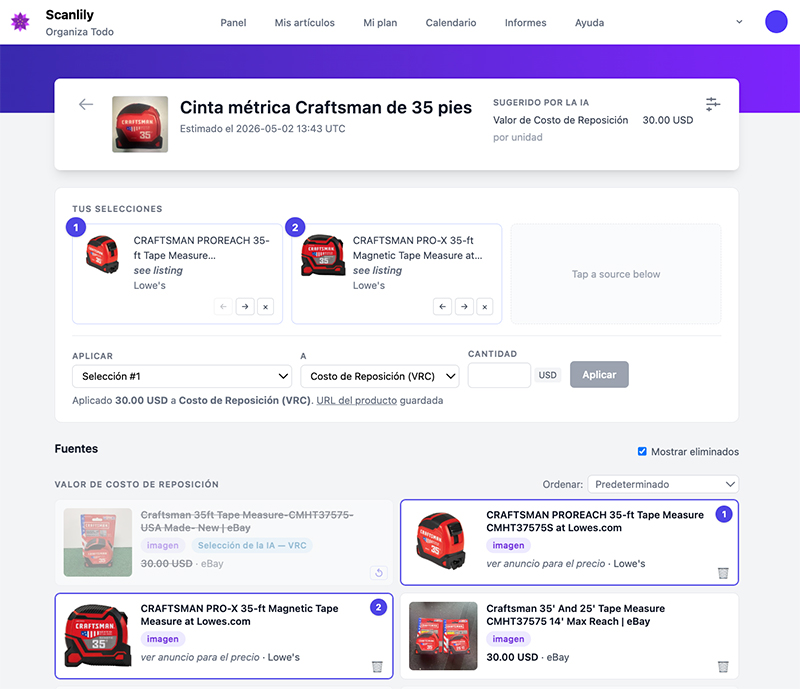Screen dimensions: 800x689
Task: Focus the Cantidad amount input field
Action: [499, 375]
